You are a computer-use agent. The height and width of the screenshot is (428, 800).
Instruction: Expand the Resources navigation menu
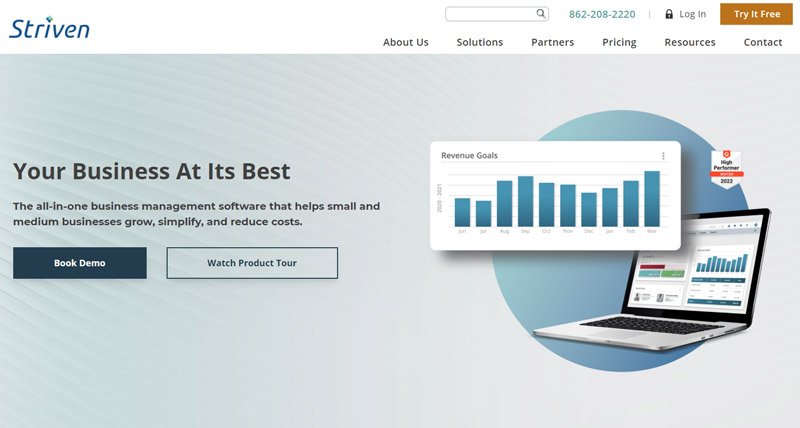coord(689,42)
